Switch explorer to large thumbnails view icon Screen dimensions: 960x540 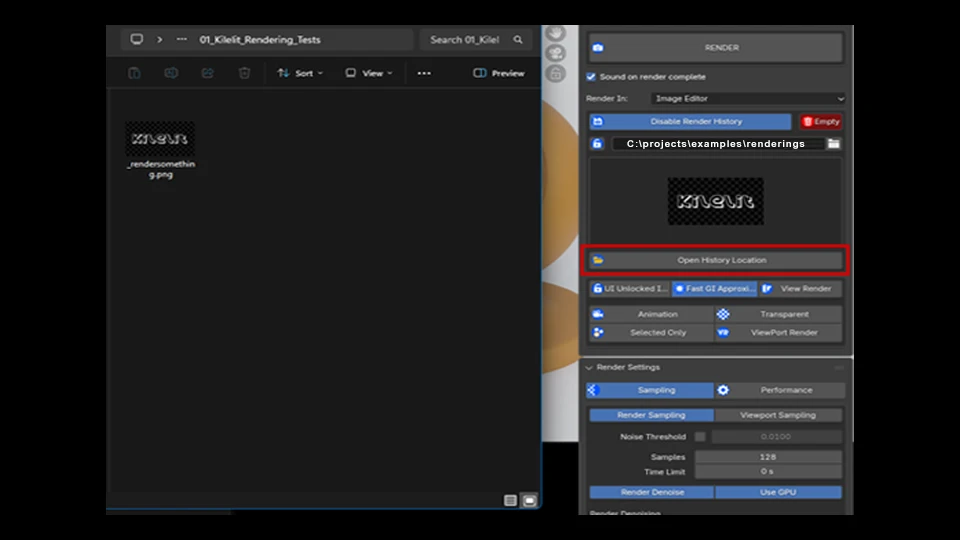[530, 501]
